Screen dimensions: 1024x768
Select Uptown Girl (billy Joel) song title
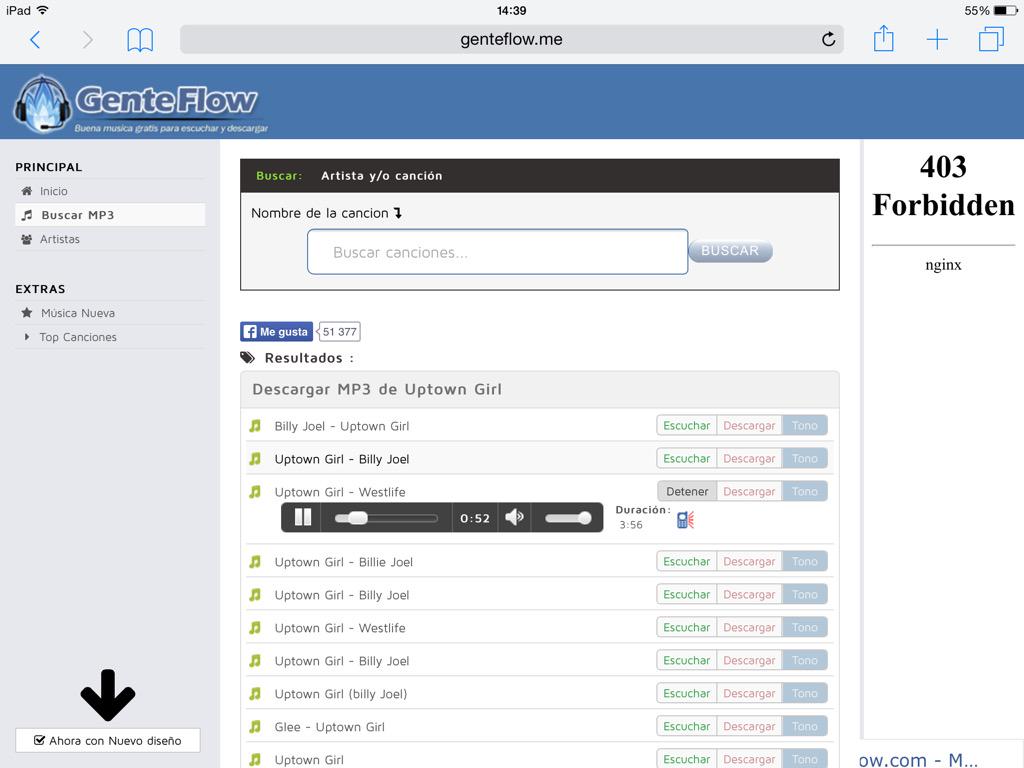(340, 694)
